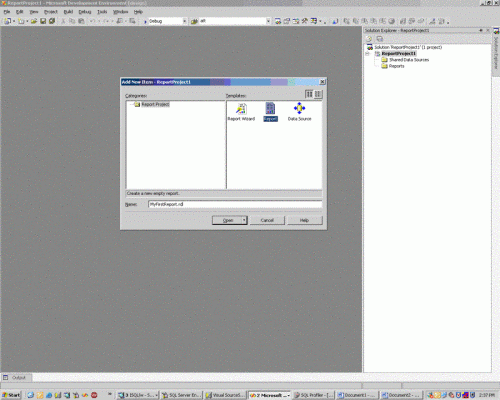Open the Tools menu
The height and width of the screenshot is (400, 500).
coord(102,12)
